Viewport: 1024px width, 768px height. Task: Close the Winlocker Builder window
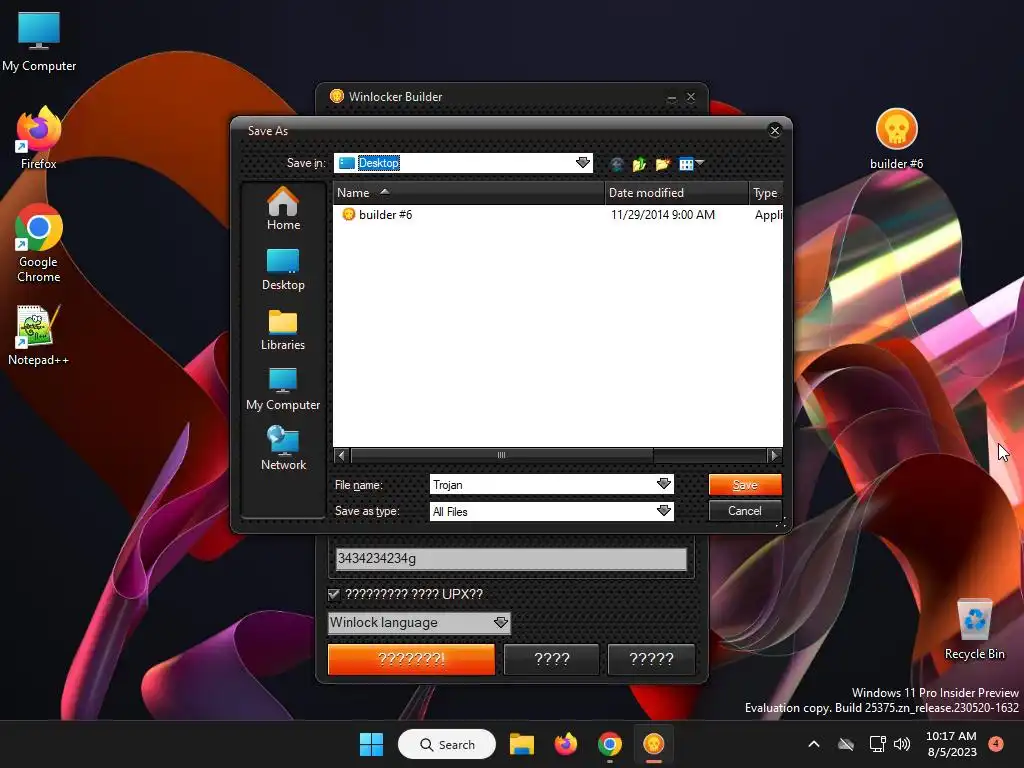pos(691,97)
